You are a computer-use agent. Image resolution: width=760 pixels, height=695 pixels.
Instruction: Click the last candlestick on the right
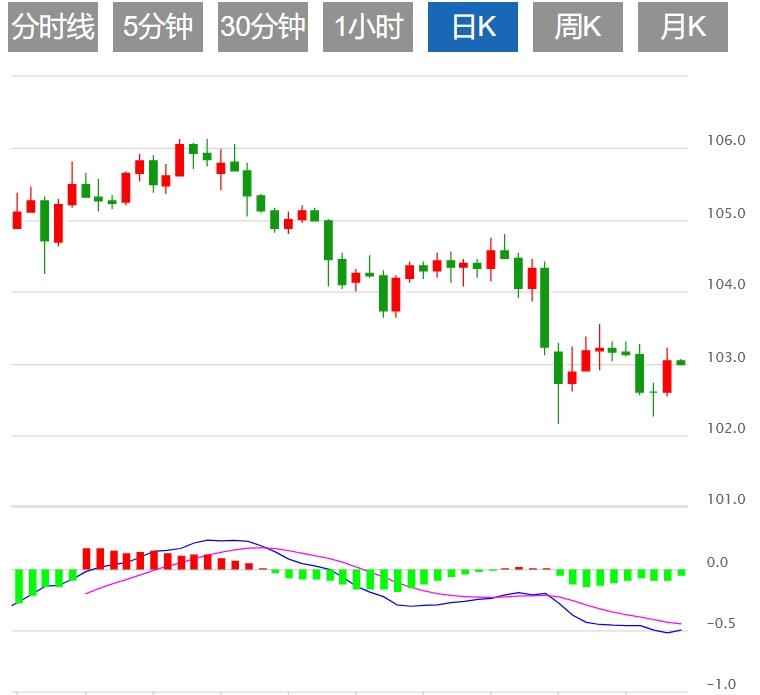click(681, 362)
